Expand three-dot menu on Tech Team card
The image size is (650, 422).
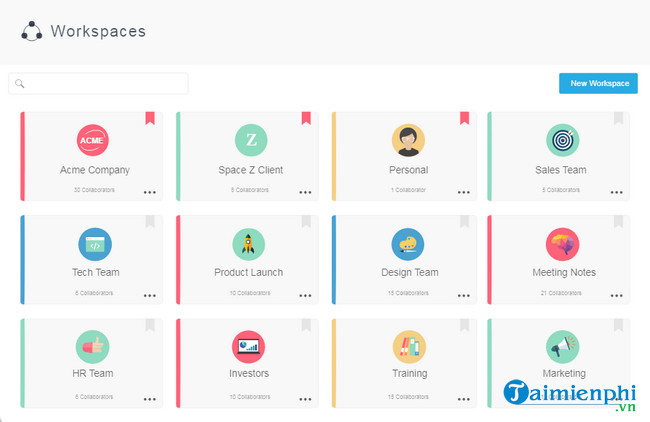point(150,295)
